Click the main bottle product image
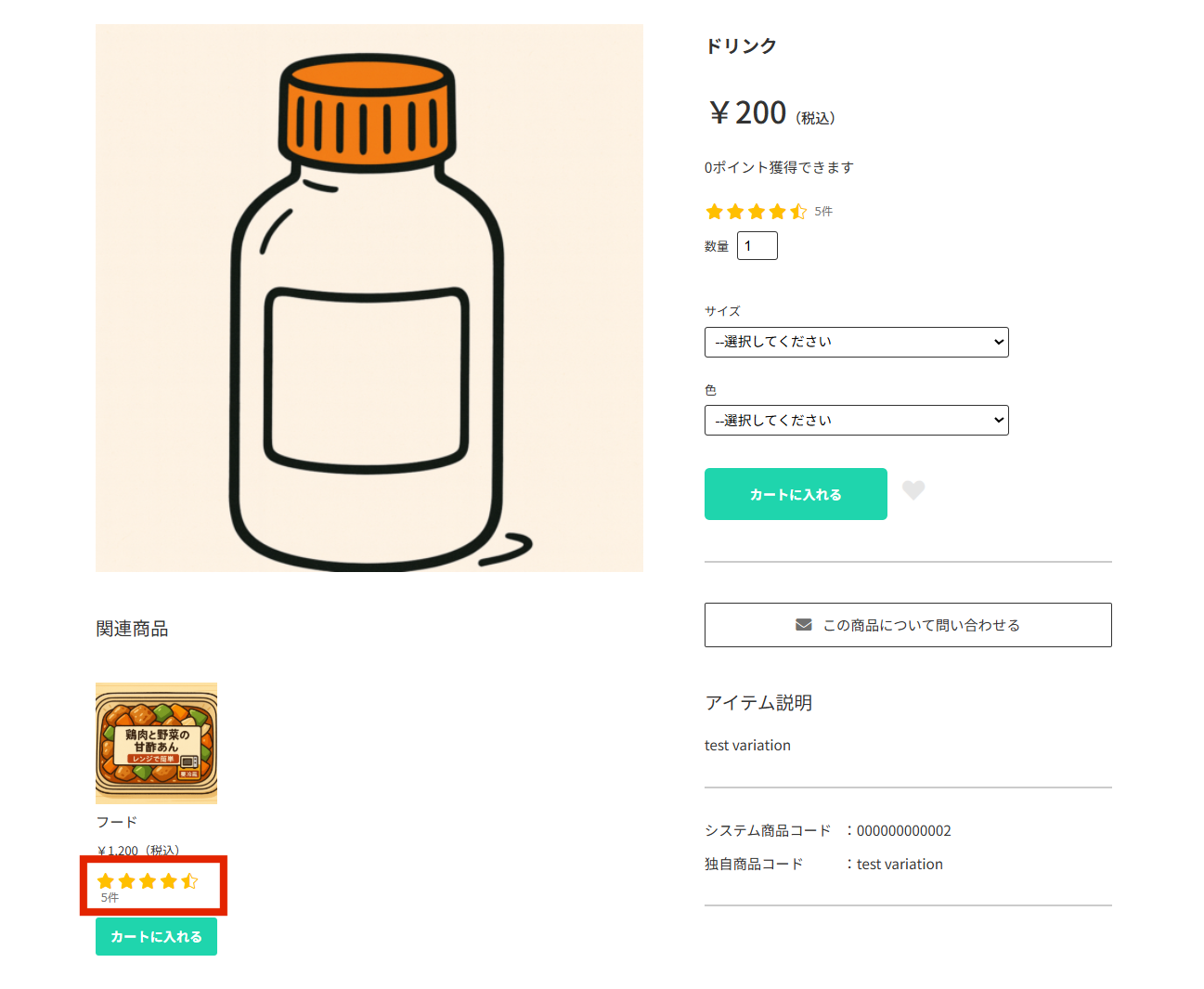This screenshot has height=989, width=1204. click(369, 298)
